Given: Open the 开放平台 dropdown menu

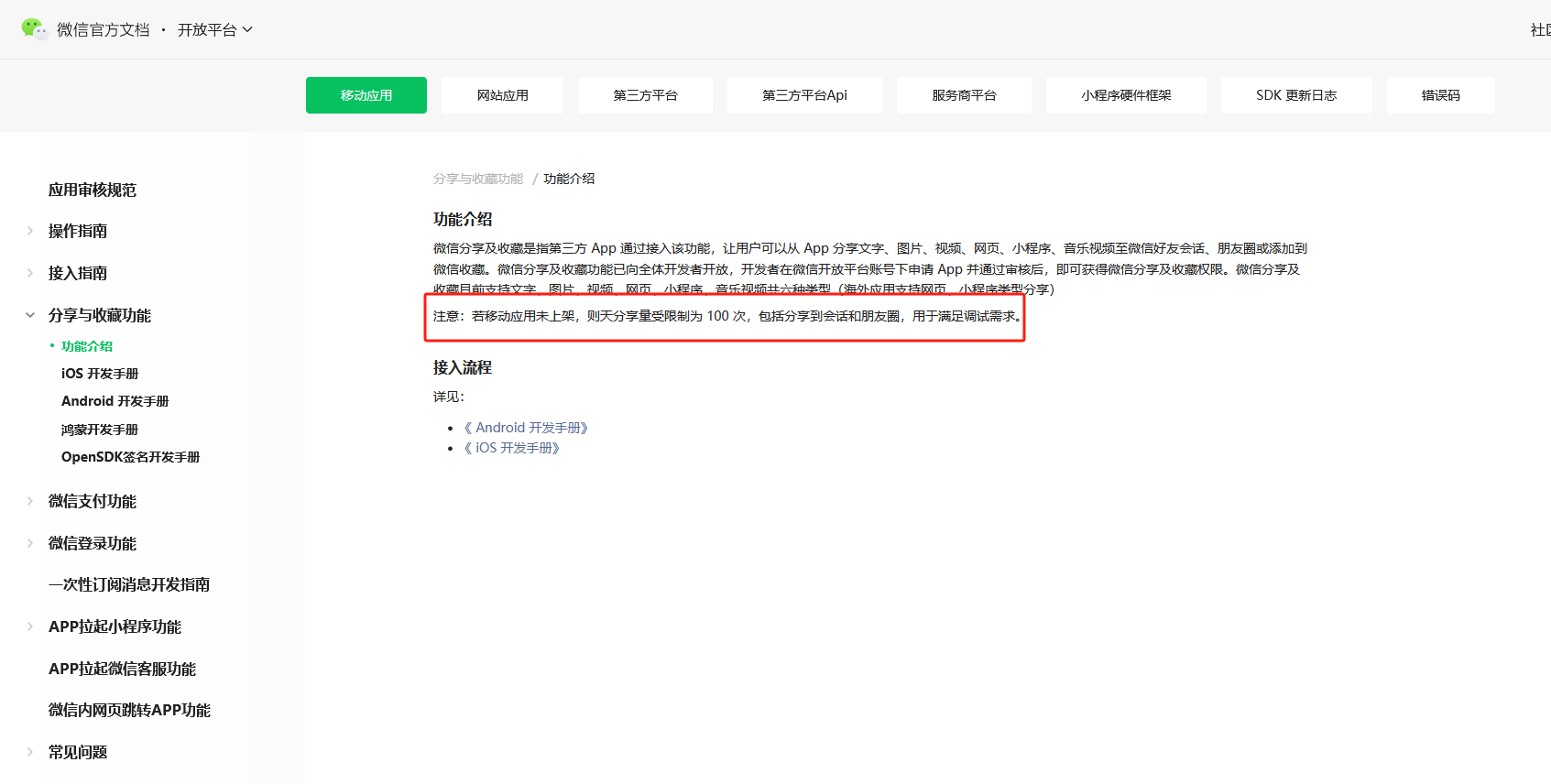Looking at the screenshot, I should point(215,30).
